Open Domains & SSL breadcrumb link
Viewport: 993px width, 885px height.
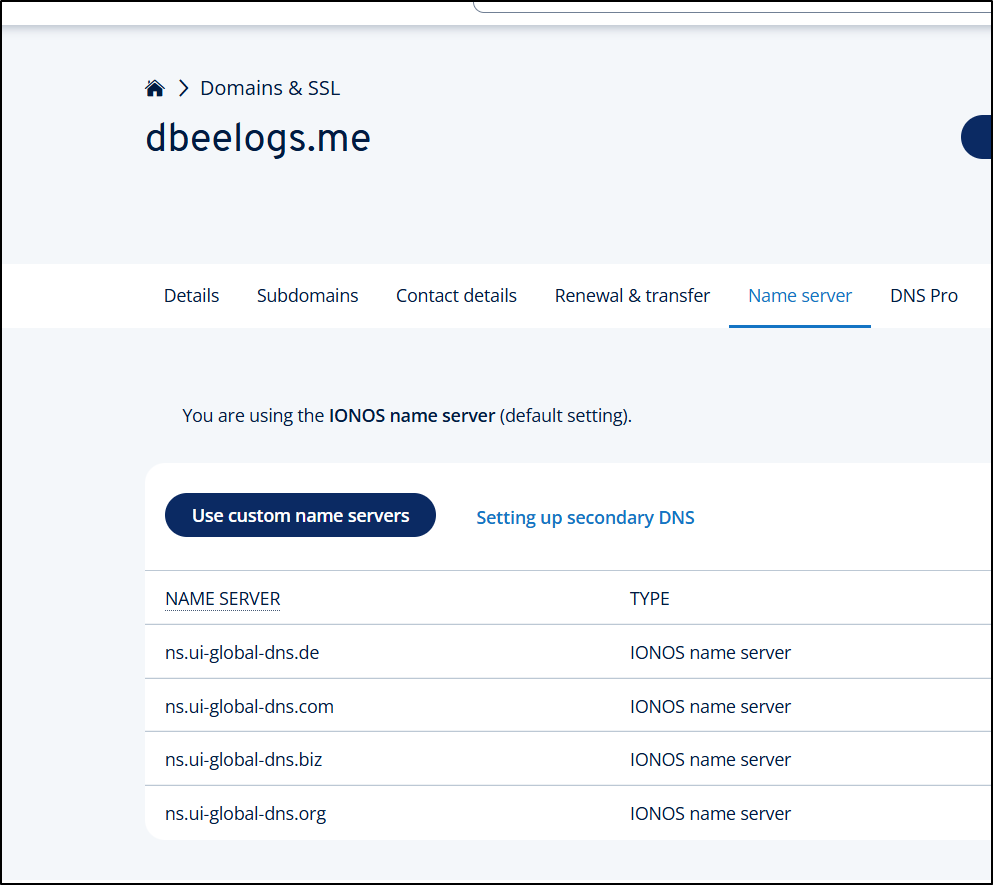tap(270, 89)
